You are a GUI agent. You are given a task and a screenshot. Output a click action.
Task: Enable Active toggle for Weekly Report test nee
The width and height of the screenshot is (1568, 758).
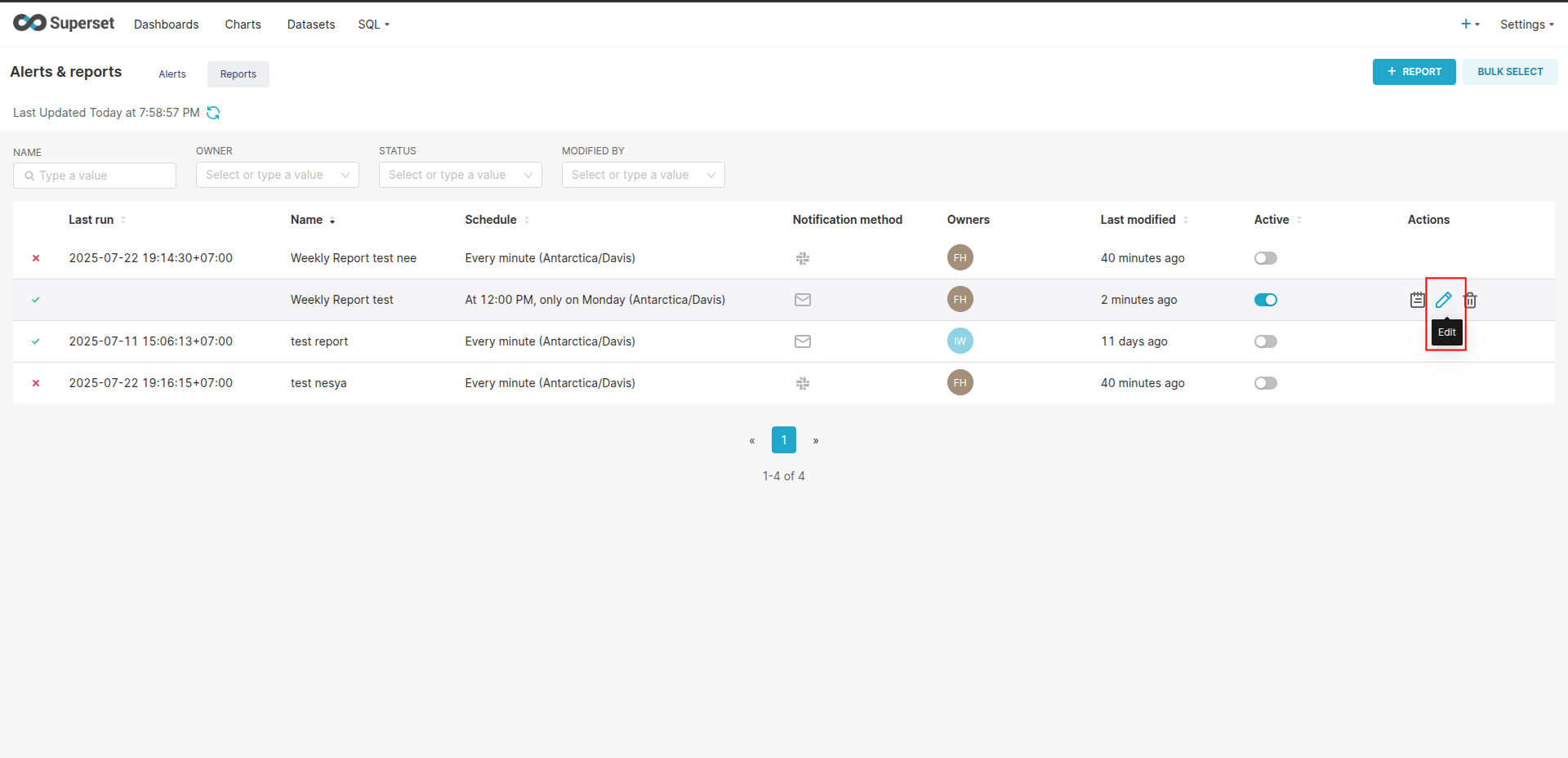coord(1265,258)
